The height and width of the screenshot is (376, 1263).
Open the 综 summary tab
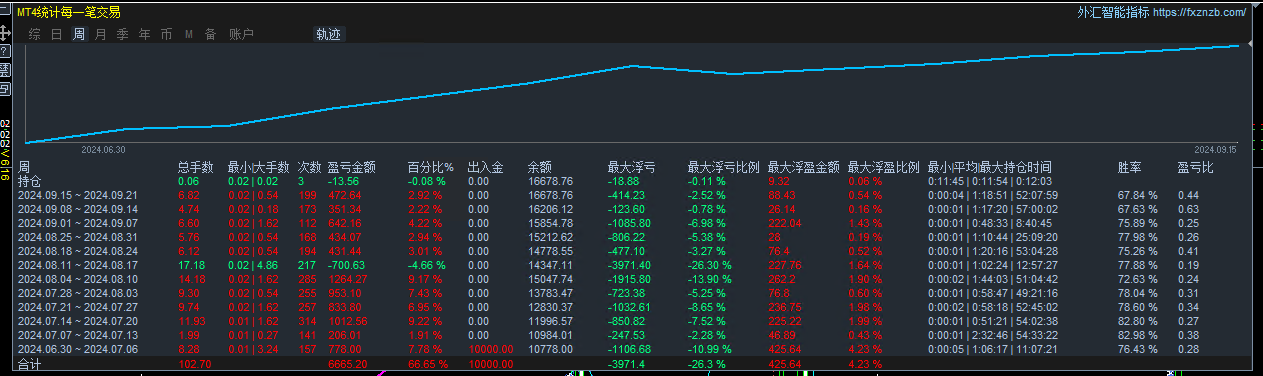point(35,34)
